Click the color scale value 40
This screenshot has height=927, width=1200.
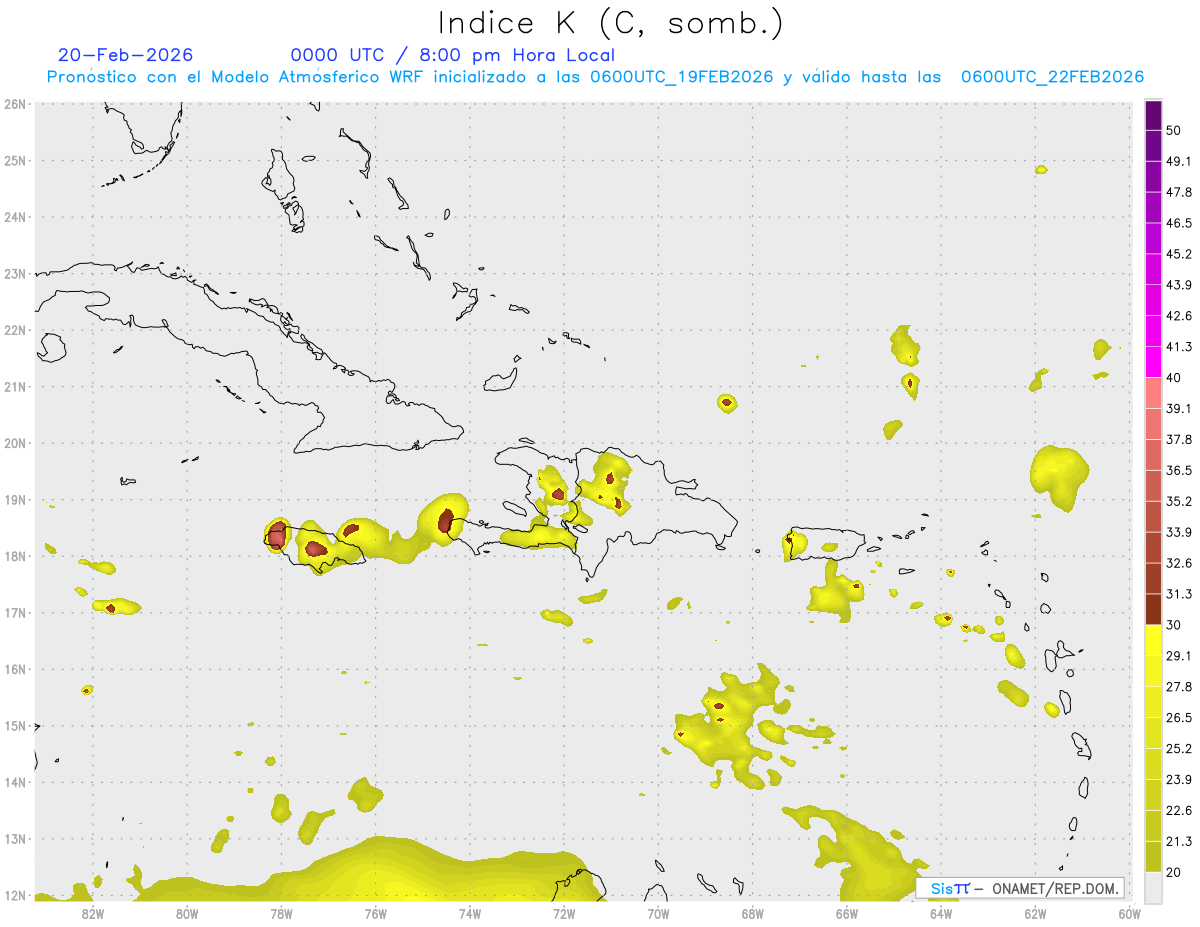1173,378
